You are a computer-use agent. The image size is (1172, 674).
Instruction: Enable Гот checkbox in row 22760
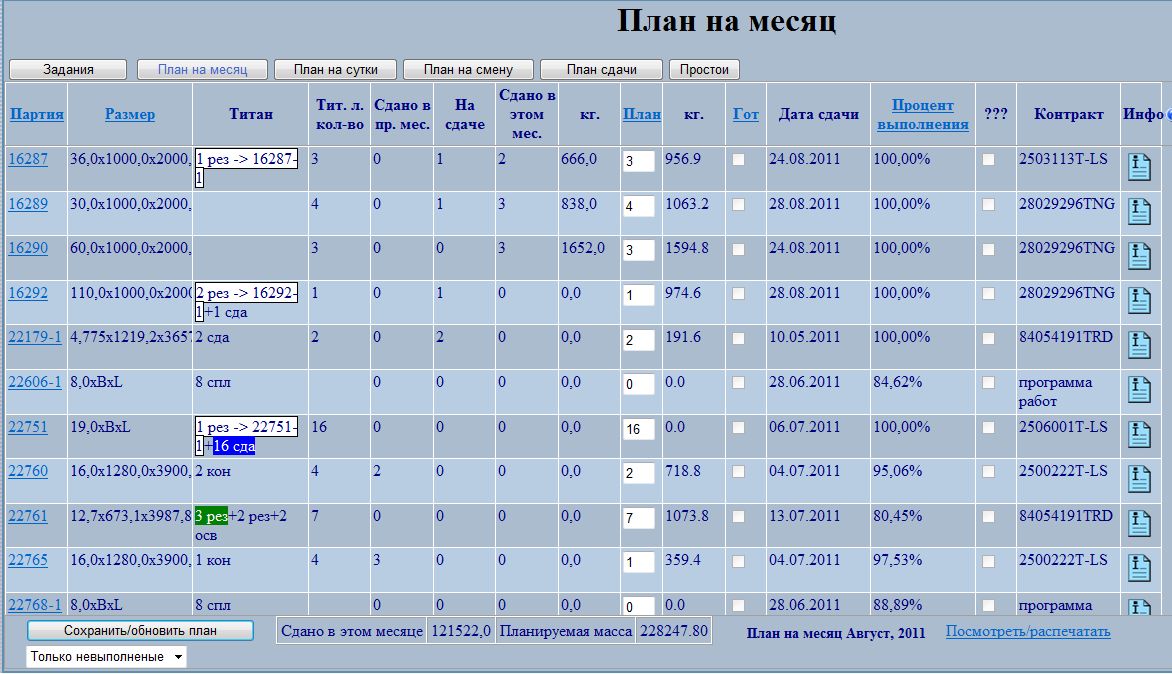tap(739, 472)
